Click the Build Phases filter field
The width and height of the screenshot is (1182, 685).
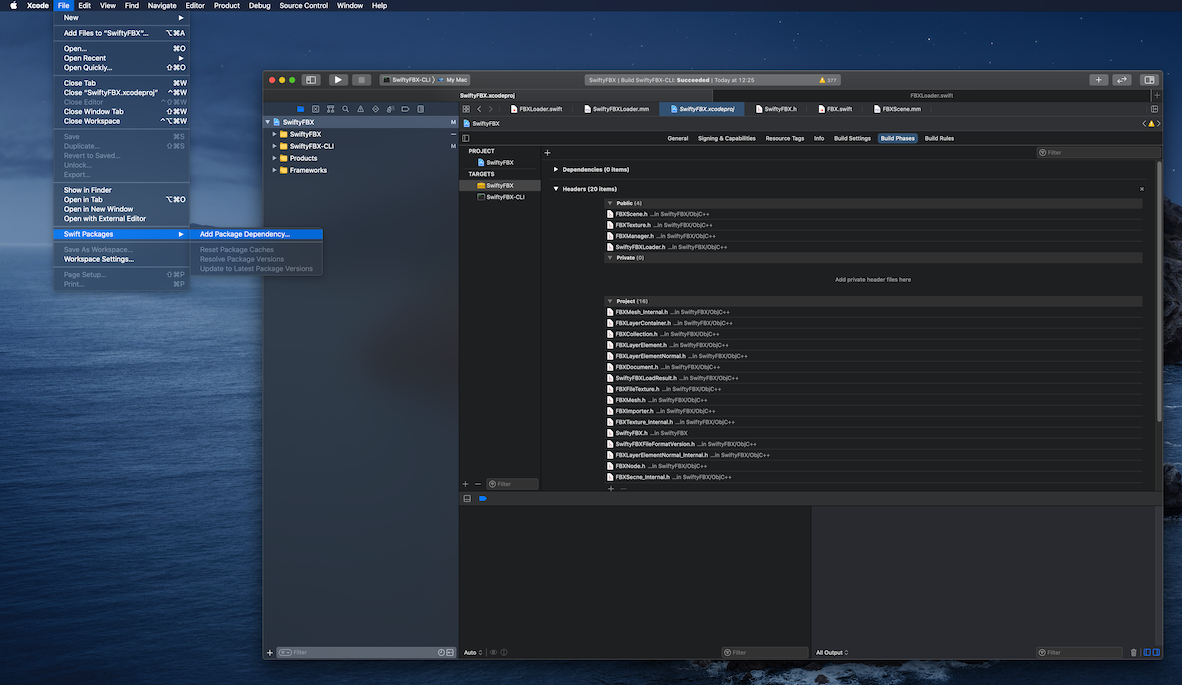coord(1098,153)
